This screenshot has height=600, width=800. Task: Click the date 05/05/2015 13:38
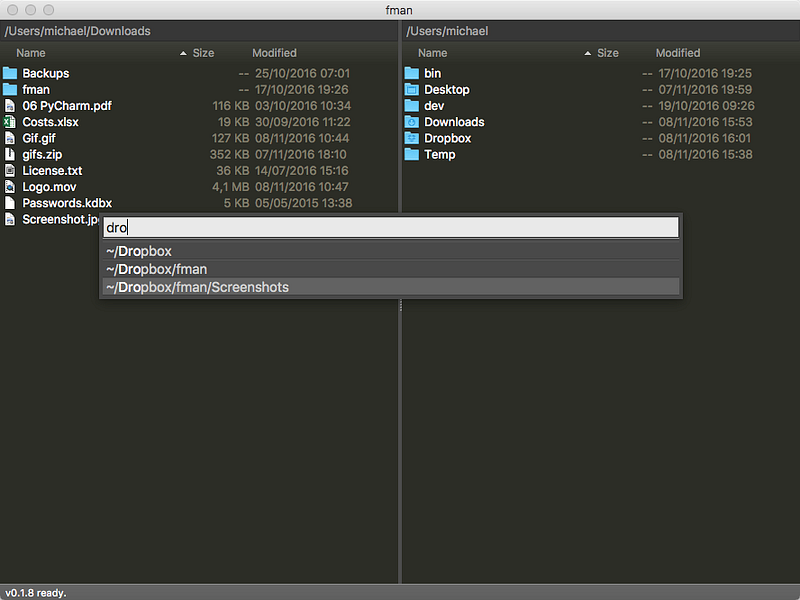[304, 203]
